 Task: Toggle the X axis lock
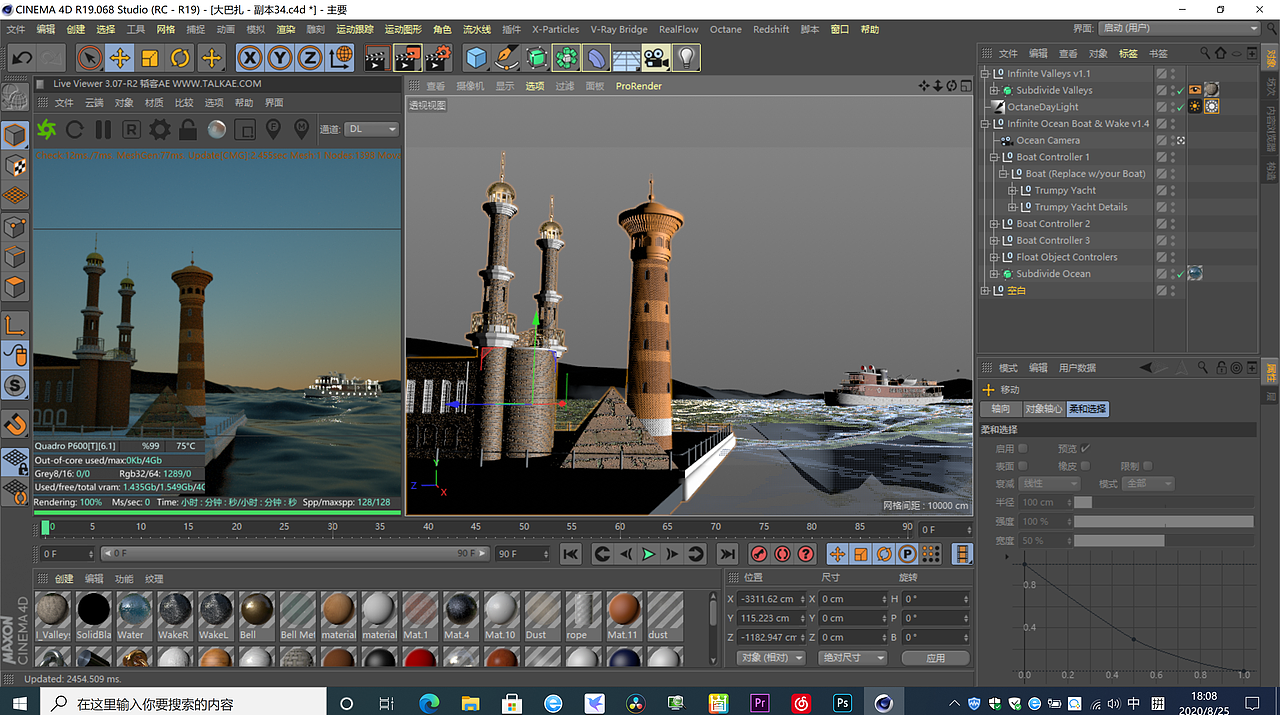click(249, 58)
